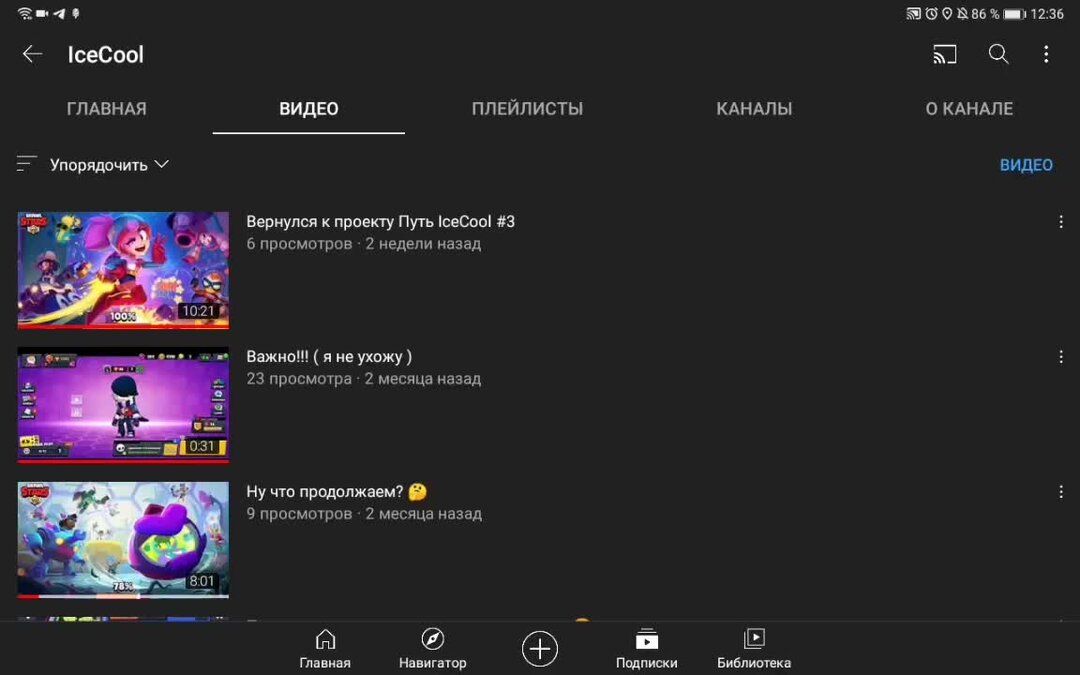
Task: Tap the alarm clock status icon
Action: (931, 14)
